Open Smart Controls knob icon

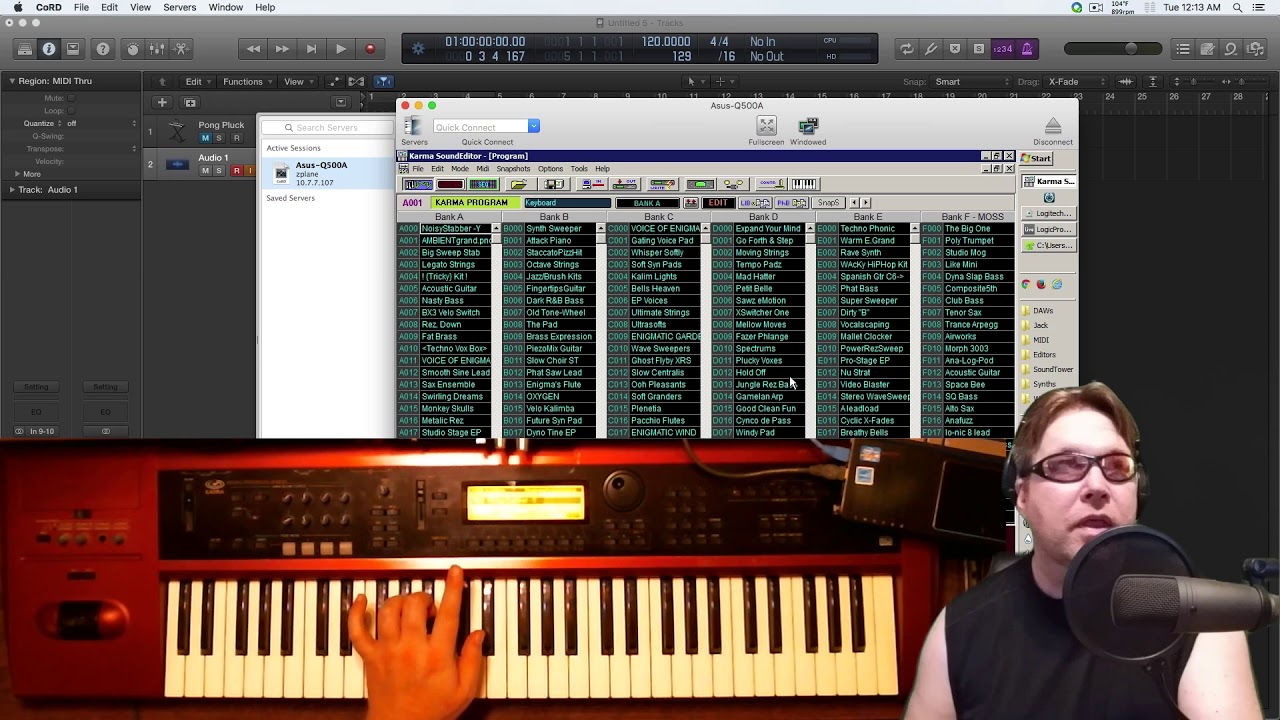[133, 49]
